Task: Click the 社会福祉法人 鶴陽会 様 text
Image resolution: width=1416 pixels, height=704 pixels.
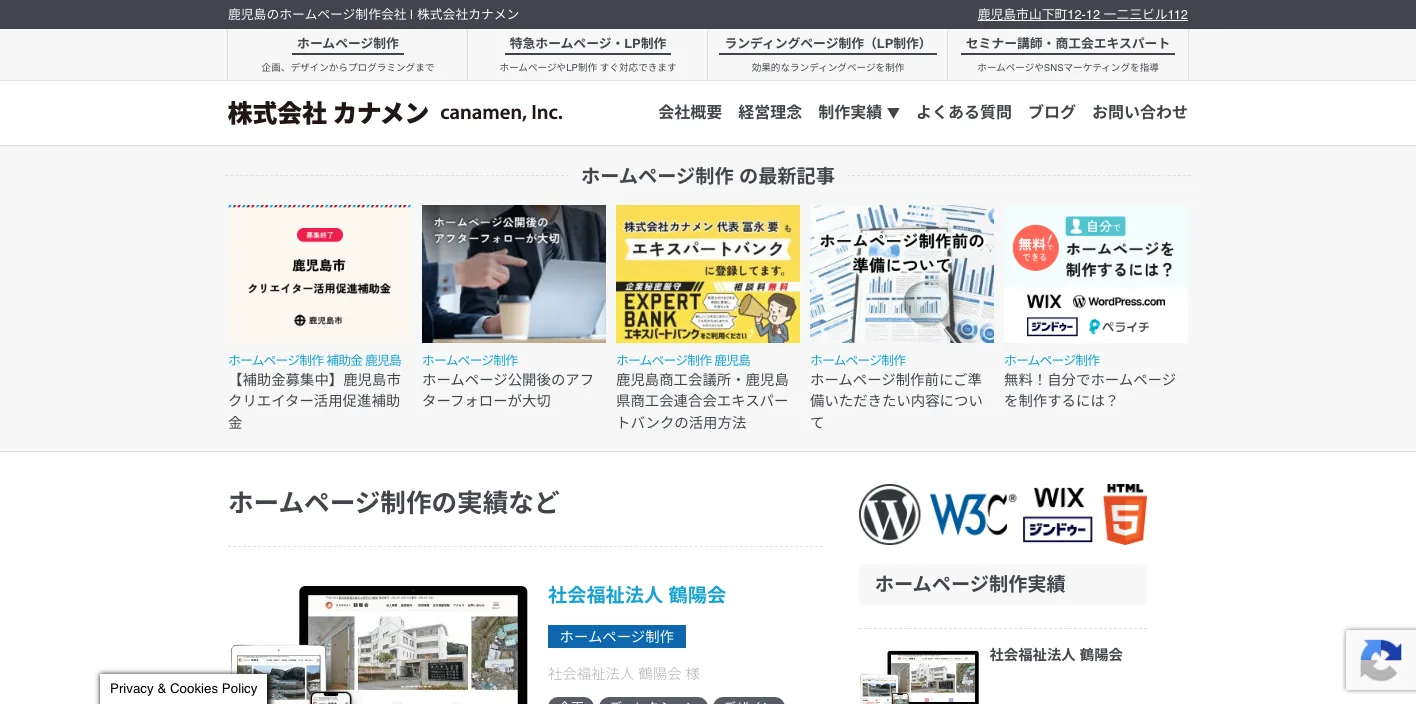Action: pos(624,674)
